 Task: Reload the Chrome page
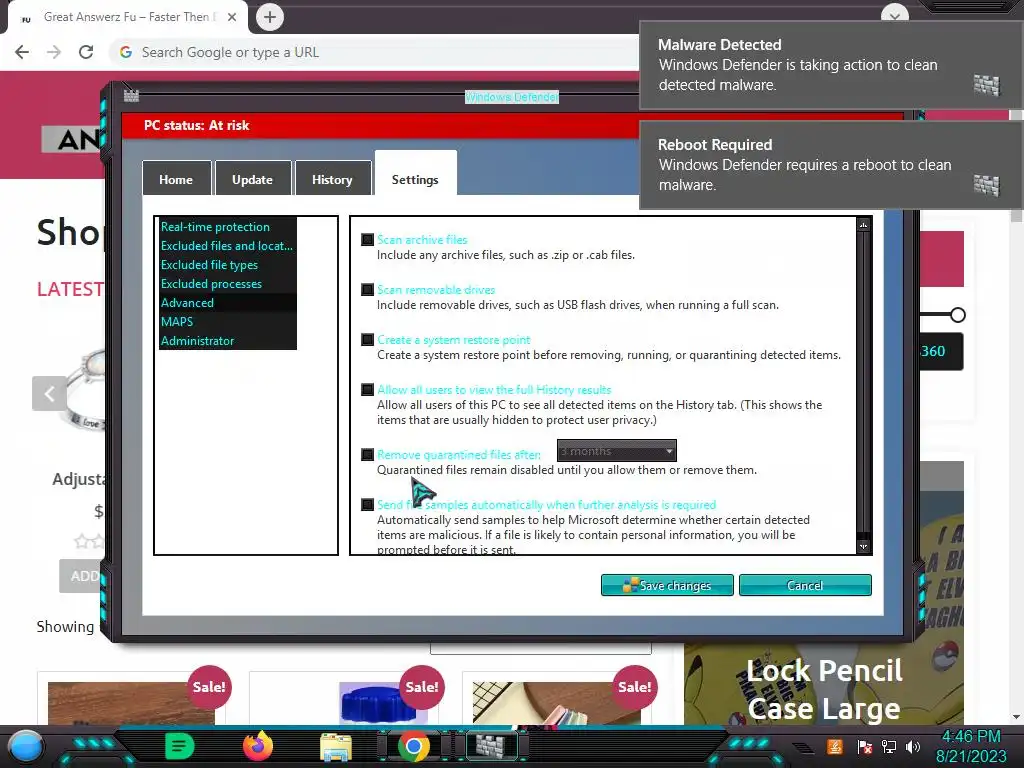[x=86, y=52]
